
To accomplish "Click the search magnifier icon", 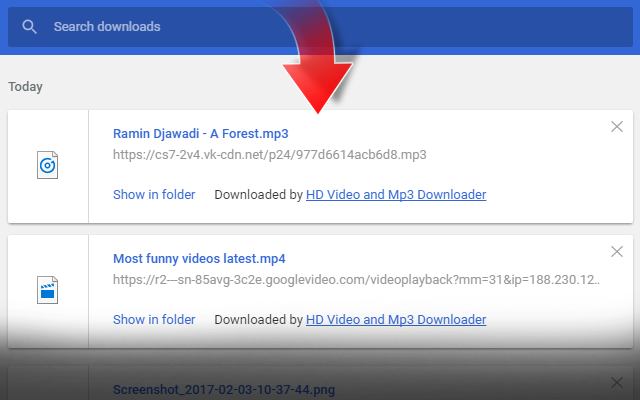I will click(29, 27).
